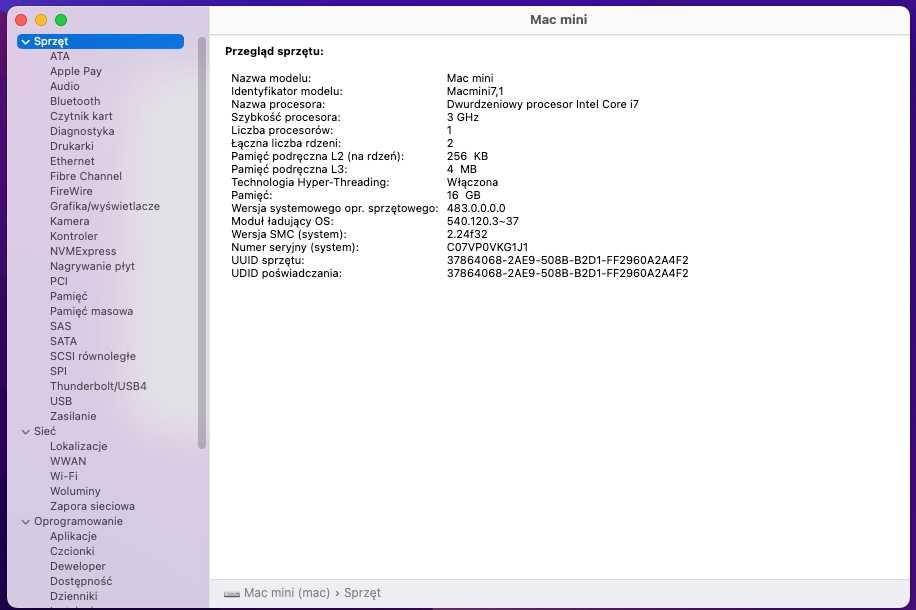916x610 pixels.
Task: Select Drukarki entry
Action: (x=71, y=146)
